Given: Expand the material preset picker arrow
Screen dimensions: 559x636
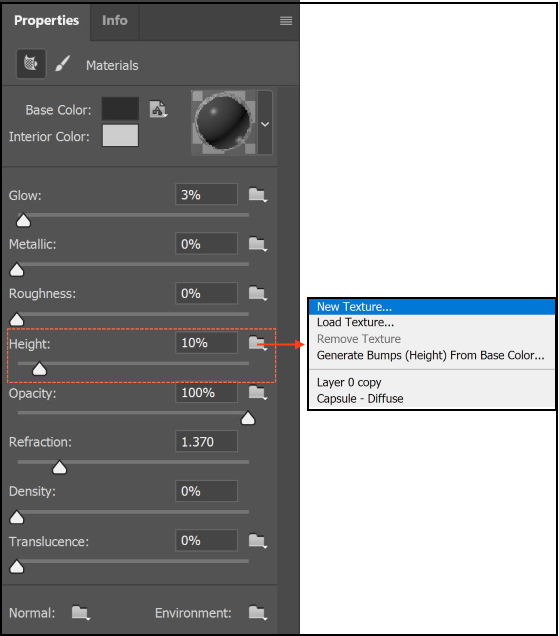Looking at the screenshot, I should [x=265, y=123].
